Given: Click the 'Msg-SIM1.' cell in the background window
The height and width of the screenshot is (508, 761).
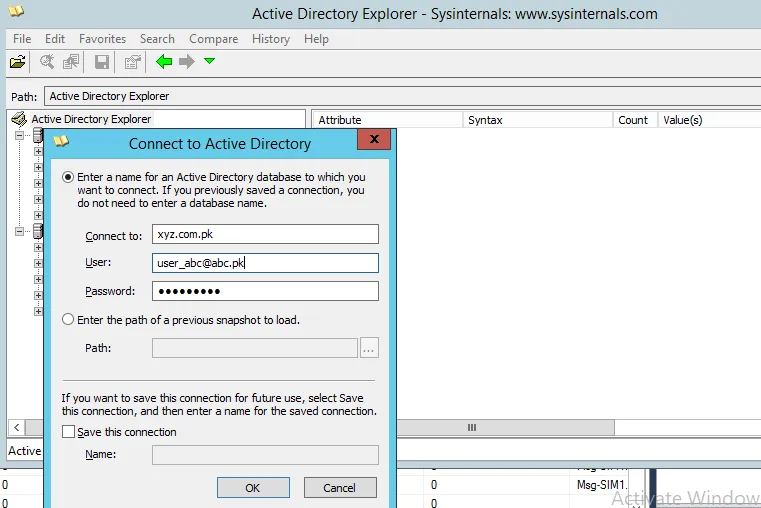Looking at the screenshot, I should [601, 485].
